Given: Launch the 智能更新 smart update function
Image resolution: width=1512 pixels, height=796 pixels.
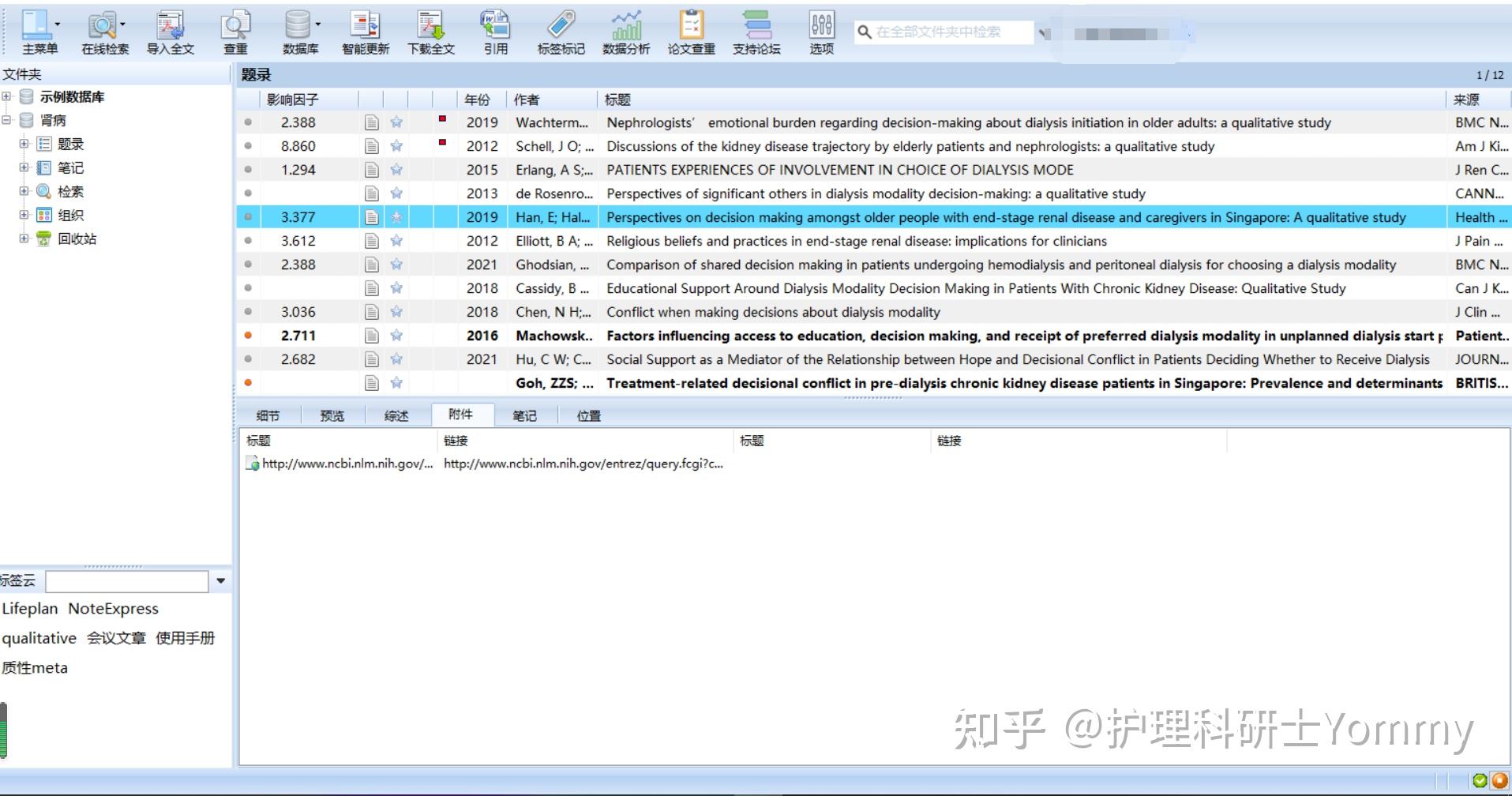Looking at the screenshot, I should [x=365, y=30].
